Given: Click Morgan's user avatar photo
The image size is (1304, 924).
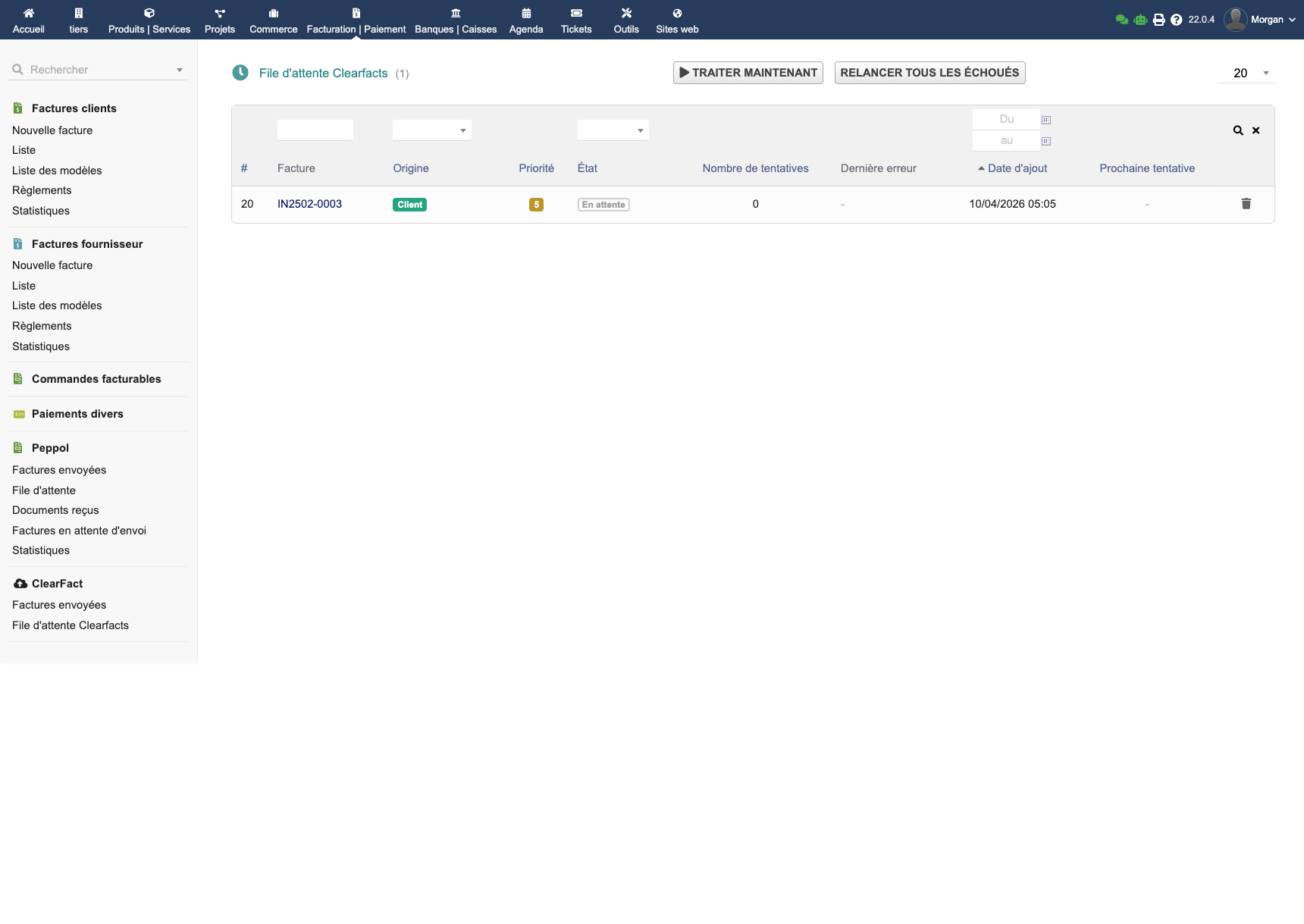Looking at the screenshot, I should (x=1236, y=19).
